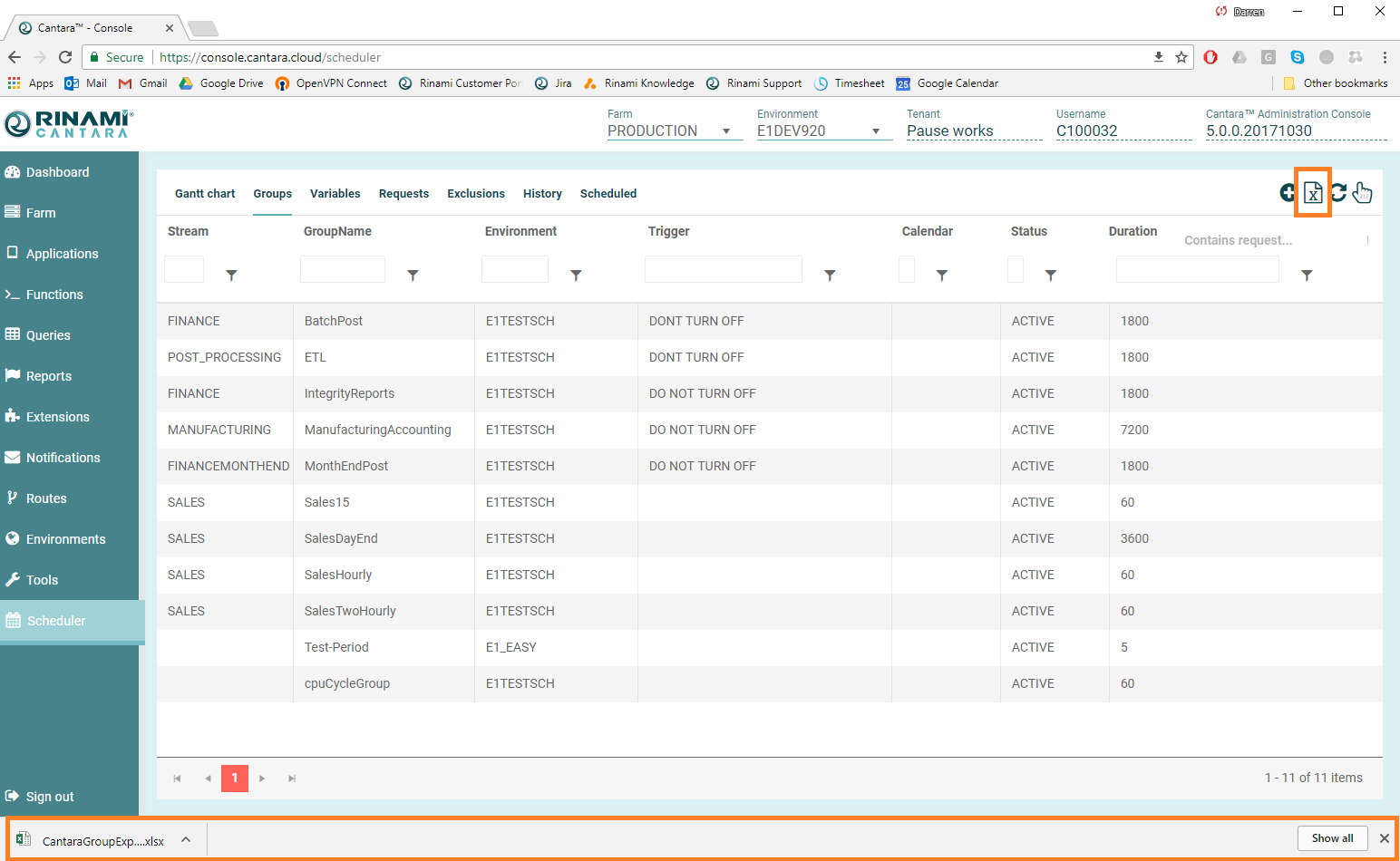
Task: Click the Export to Excel icon
Action: pos(1312,192)
